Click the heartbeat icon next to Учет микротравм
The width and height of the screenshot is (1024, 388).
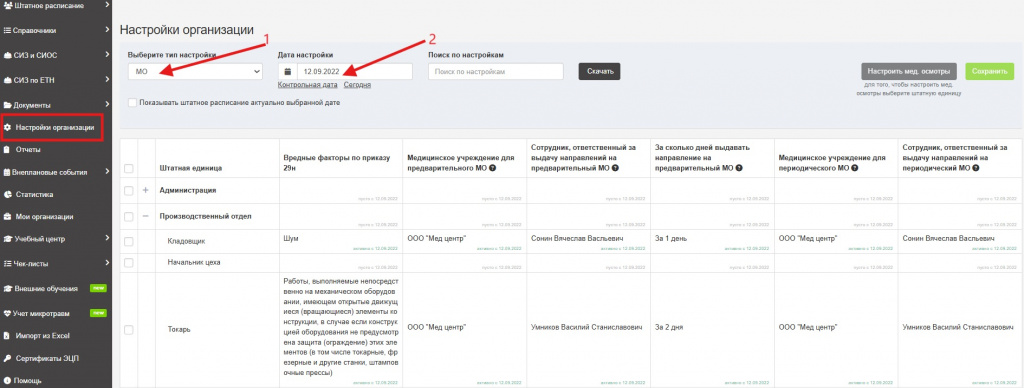[x=7, y=313]
